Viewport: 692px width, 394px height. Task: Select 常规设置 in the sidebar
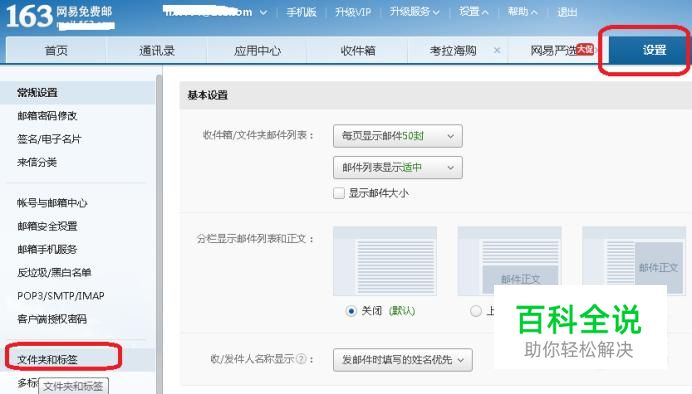coord(77,93)
